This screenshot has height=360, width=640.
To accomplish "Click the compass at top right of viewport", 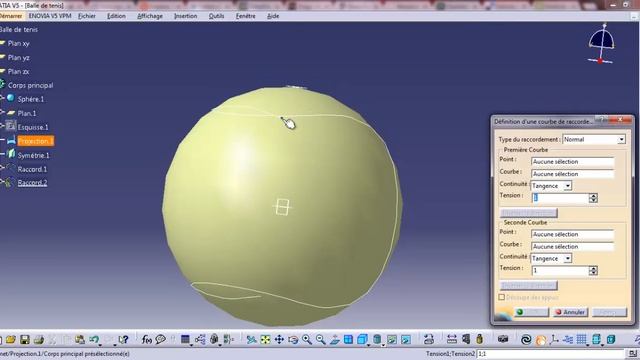I will (601, 44).
